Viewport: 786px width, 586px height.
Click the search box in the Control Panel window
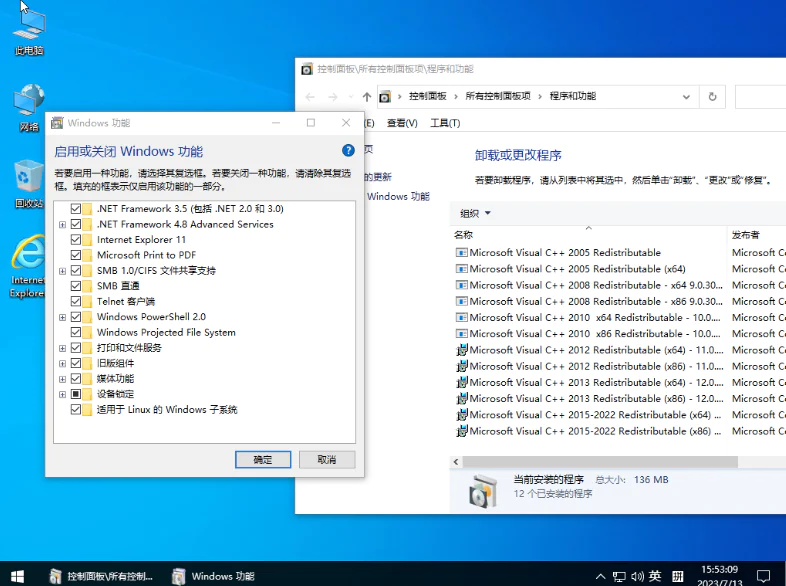coord(760,97)
